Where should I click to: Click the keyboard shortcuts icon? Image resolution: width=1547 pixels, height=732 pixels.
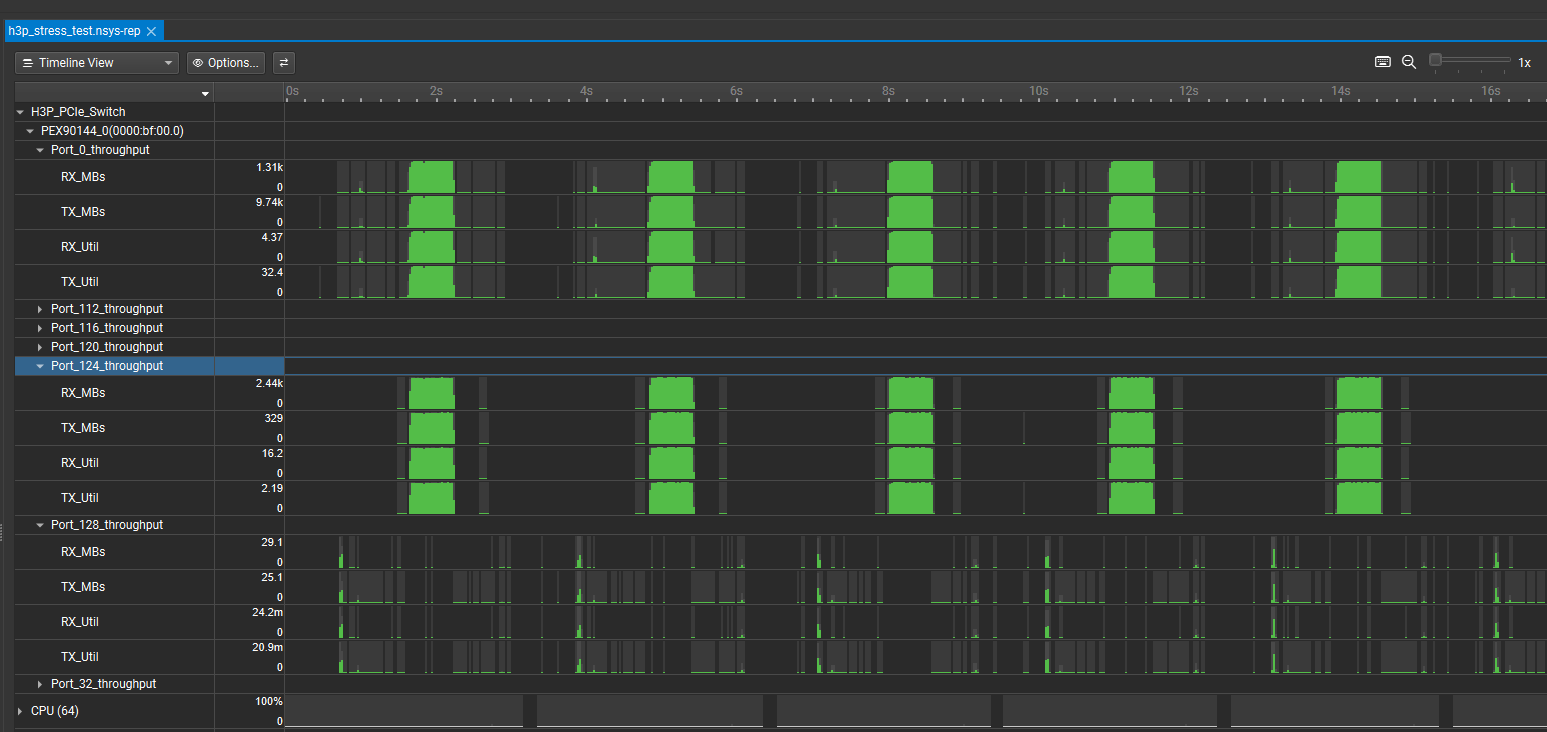(1383, 62)
